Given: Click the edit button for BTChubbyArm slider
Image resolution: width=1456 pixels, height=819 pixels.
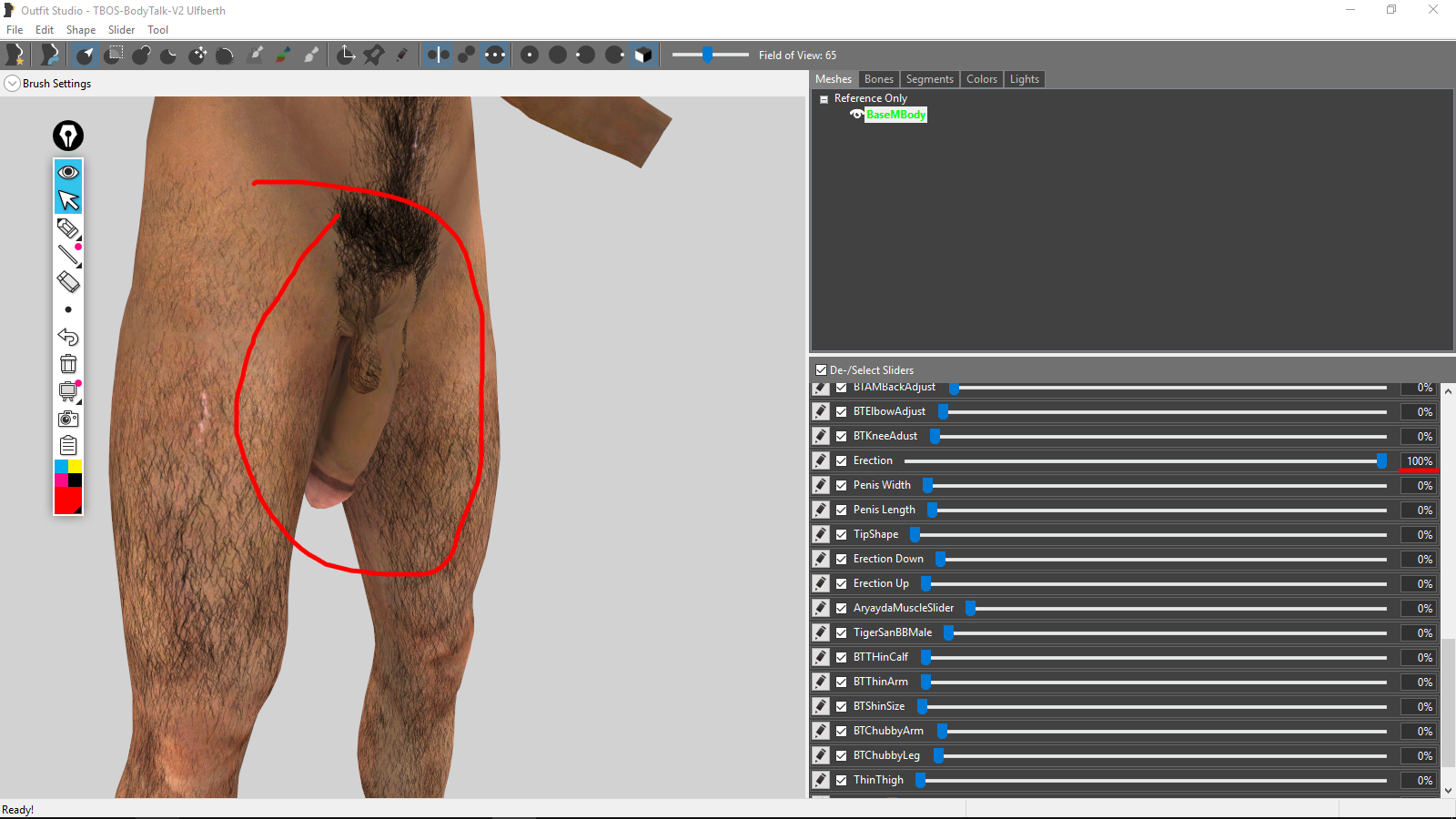Looking at the screenshot, I should click(821, 731).
